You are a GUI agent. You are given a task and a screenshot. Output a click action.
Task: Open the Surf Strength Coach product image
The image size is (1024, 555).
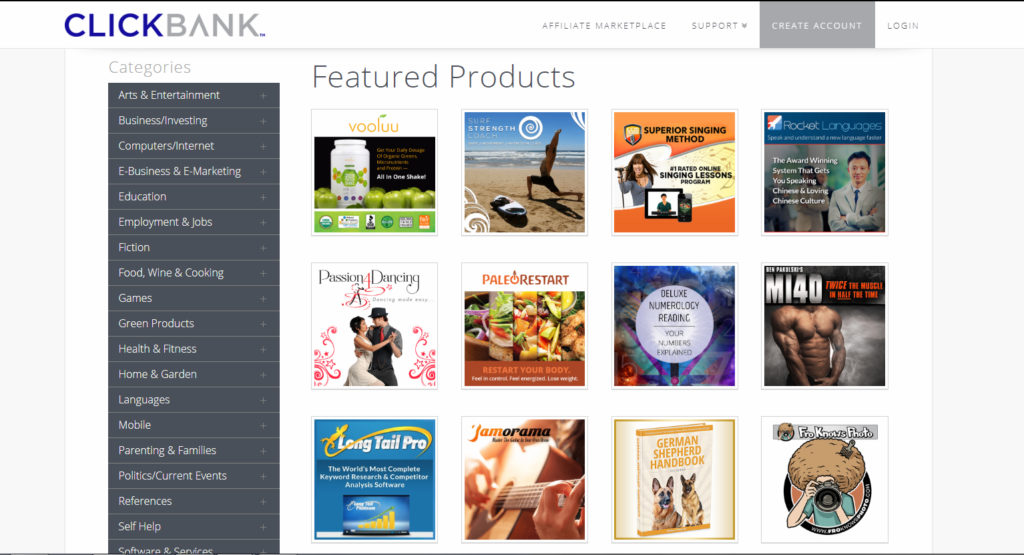point(524,172)
